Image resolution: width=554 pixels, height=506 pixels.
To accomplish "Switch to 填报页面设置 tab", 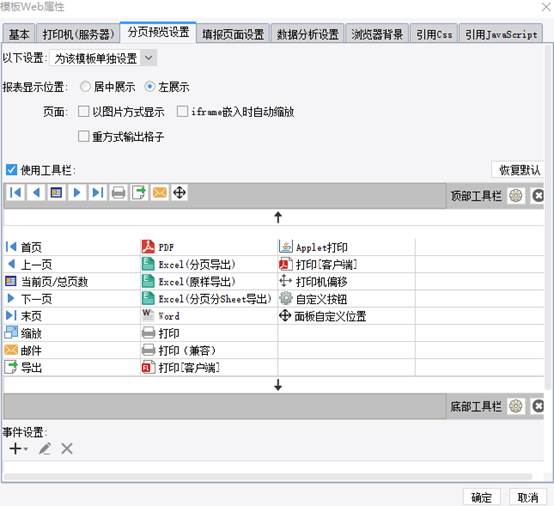I will [233, 34].
